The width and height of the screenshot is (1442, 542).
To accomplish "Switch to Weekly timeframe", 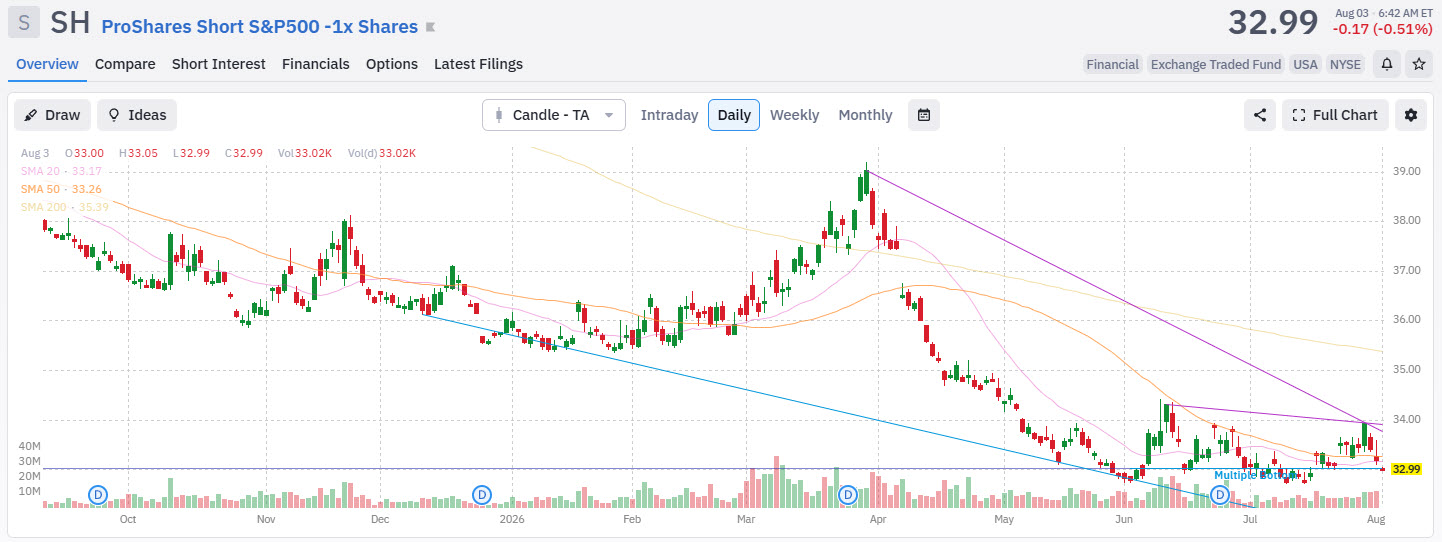I will point(794,115).
